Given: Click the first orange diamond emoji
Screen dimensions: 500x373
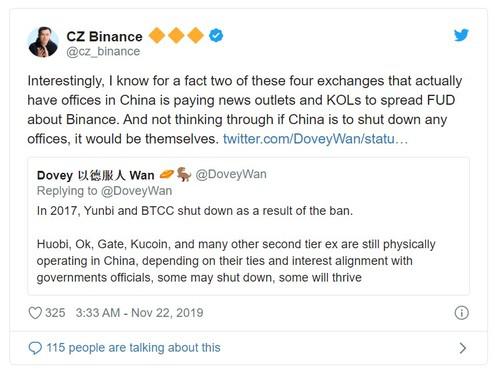Looking at the screenshot, I should tap(156, 35).
